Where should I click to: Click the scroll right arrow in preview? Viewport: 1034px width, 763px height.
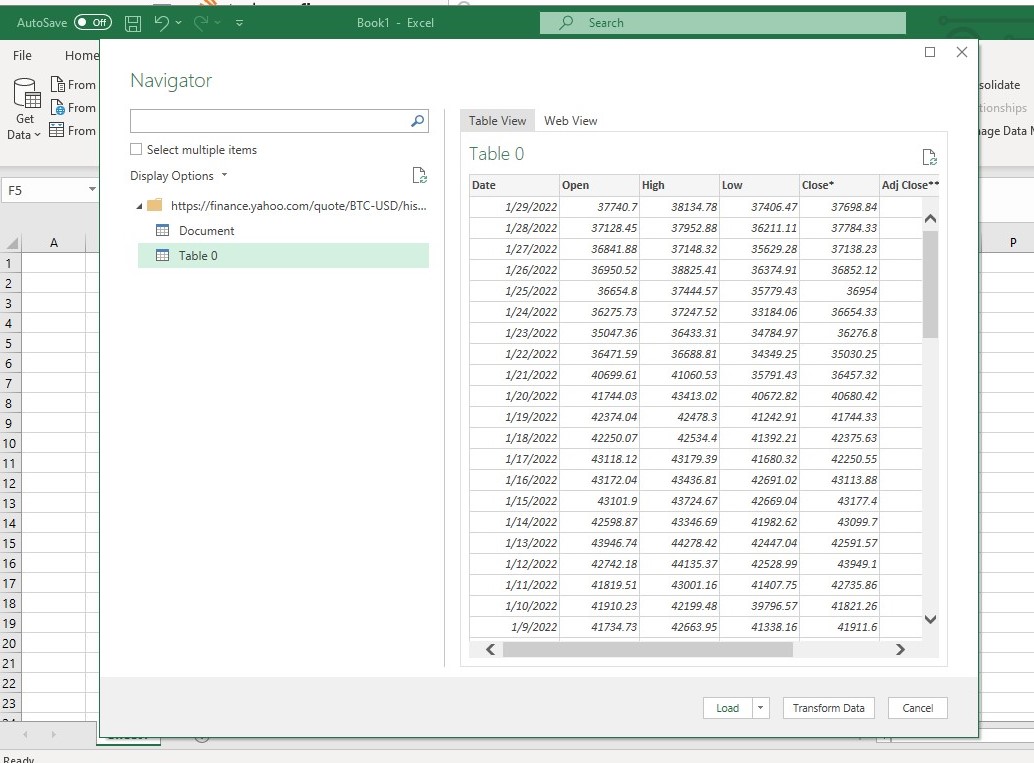click(900, 650)
